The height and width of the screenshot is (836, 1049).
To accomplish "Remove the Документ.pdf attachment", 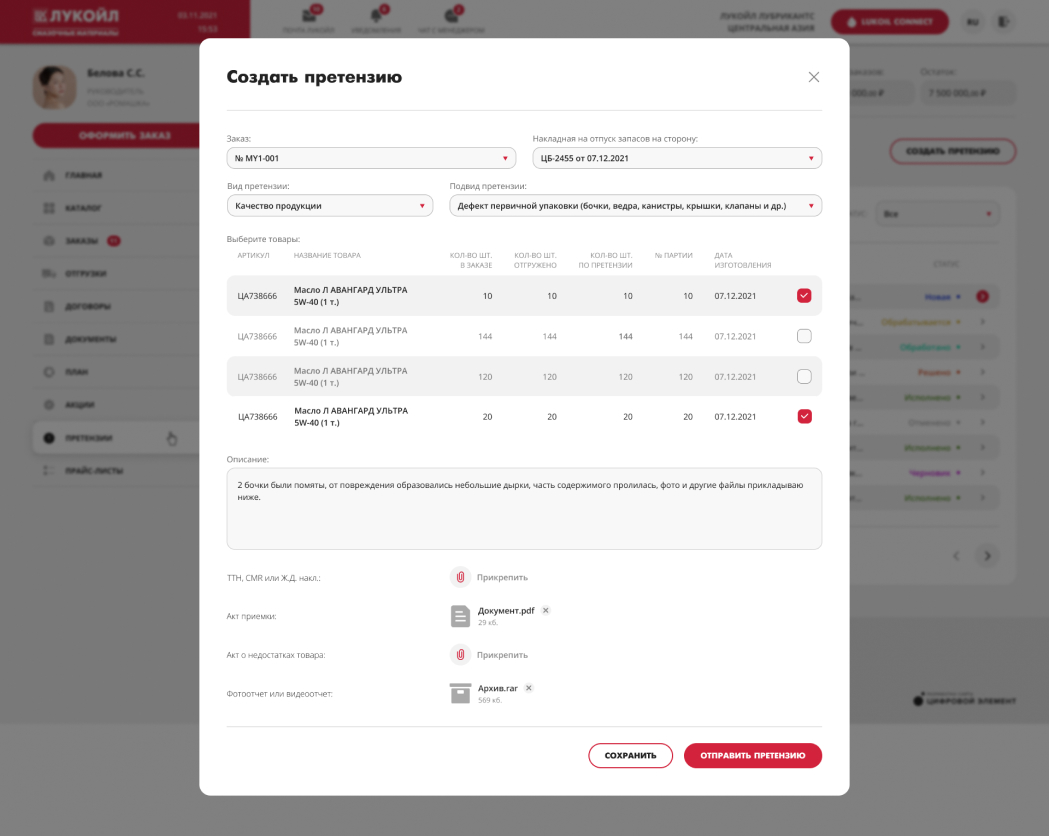I will click(x=546, y=610).
